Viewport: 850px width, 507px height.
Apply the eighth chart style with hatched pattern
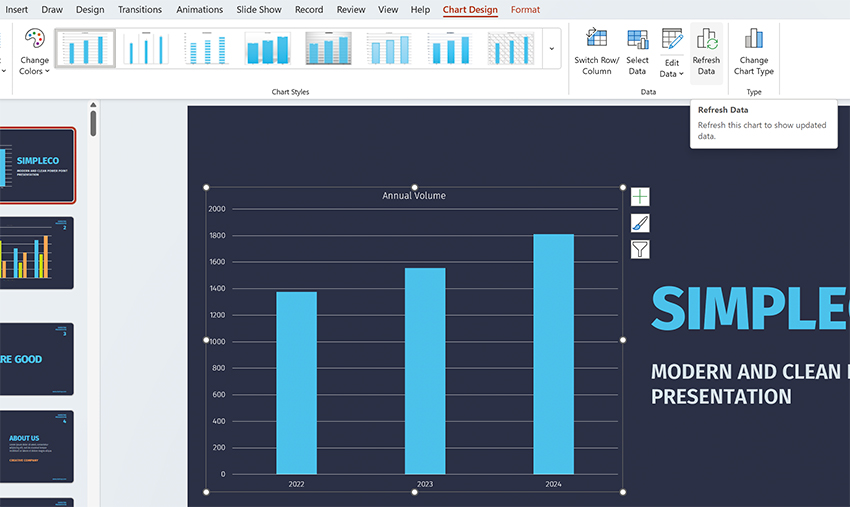click(x=510, y=48)
